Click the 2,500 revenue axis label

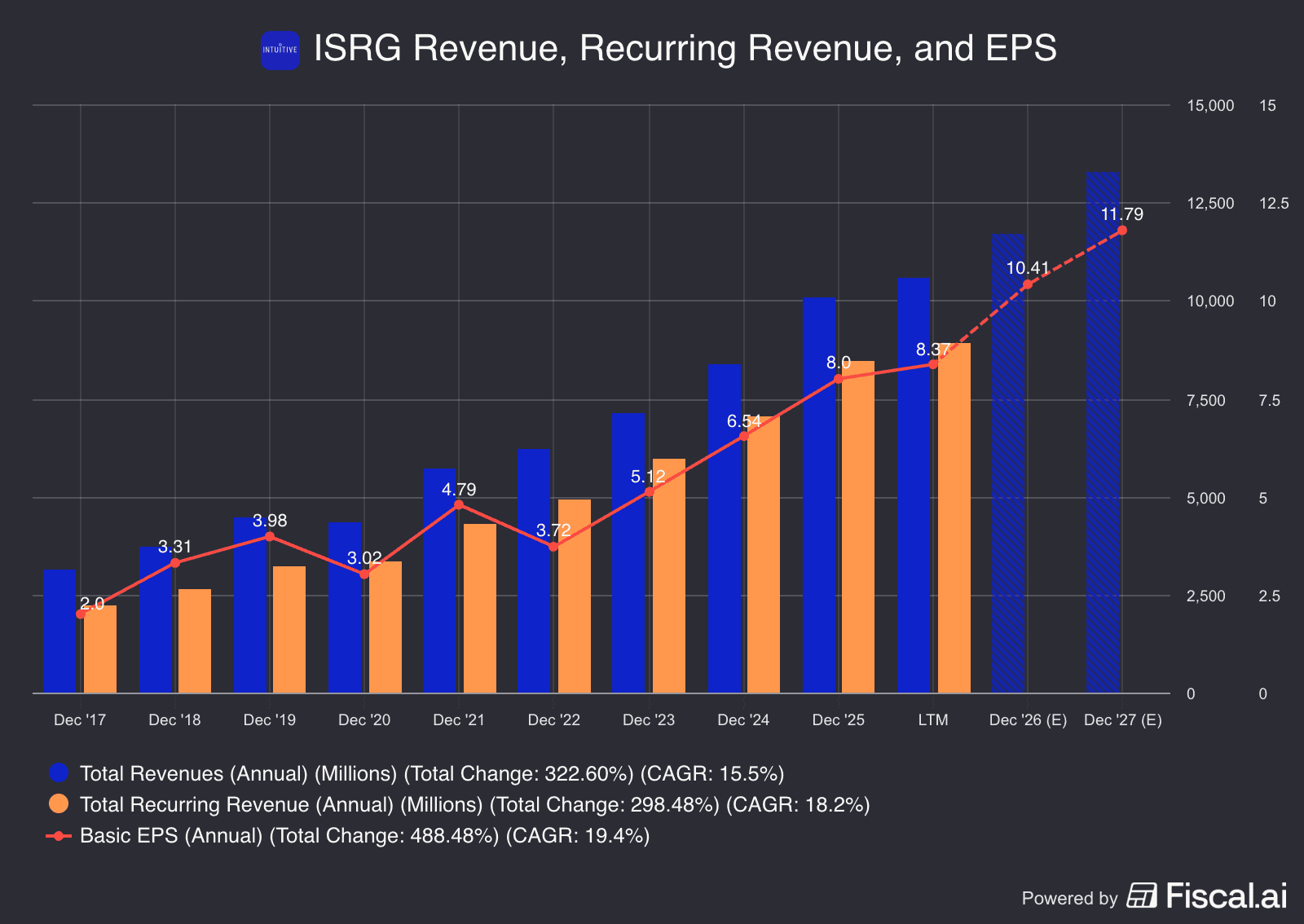[1206, 596]
